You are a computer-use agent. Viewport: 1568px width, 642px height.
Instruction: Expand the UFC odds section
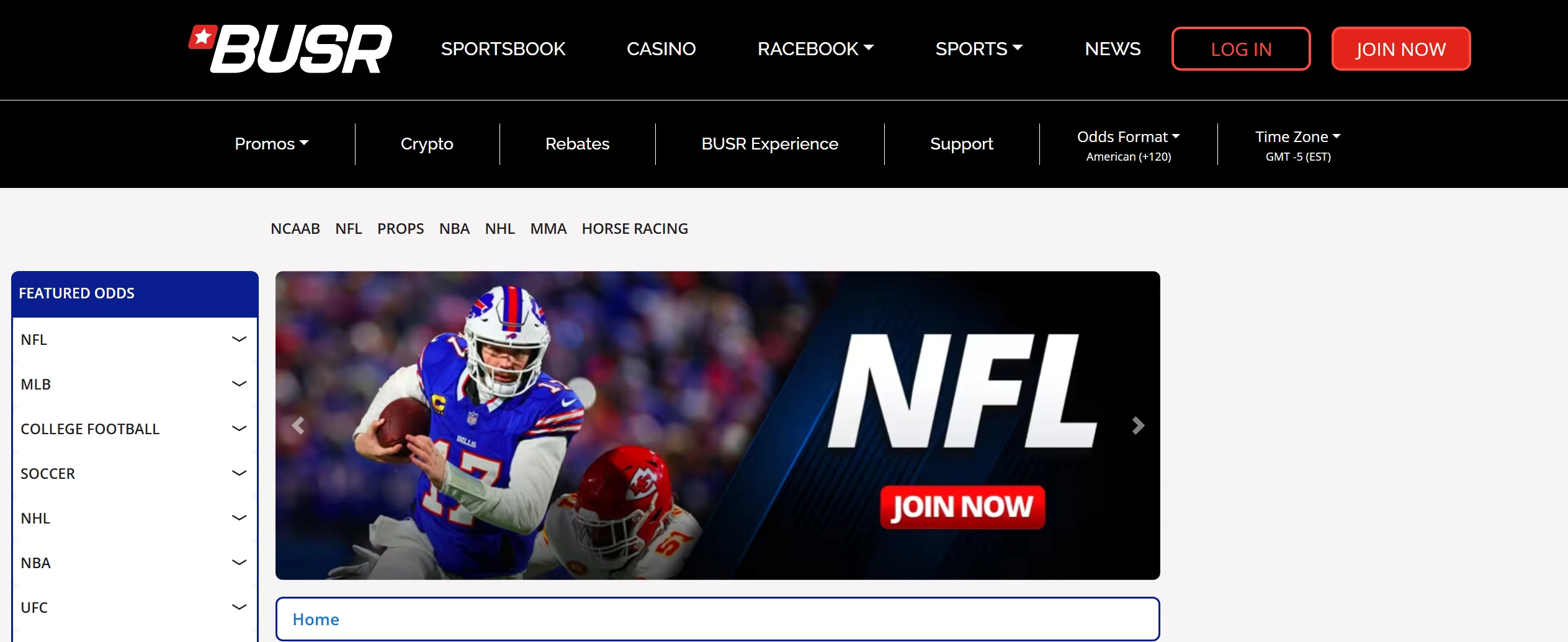tap(239, 607)
